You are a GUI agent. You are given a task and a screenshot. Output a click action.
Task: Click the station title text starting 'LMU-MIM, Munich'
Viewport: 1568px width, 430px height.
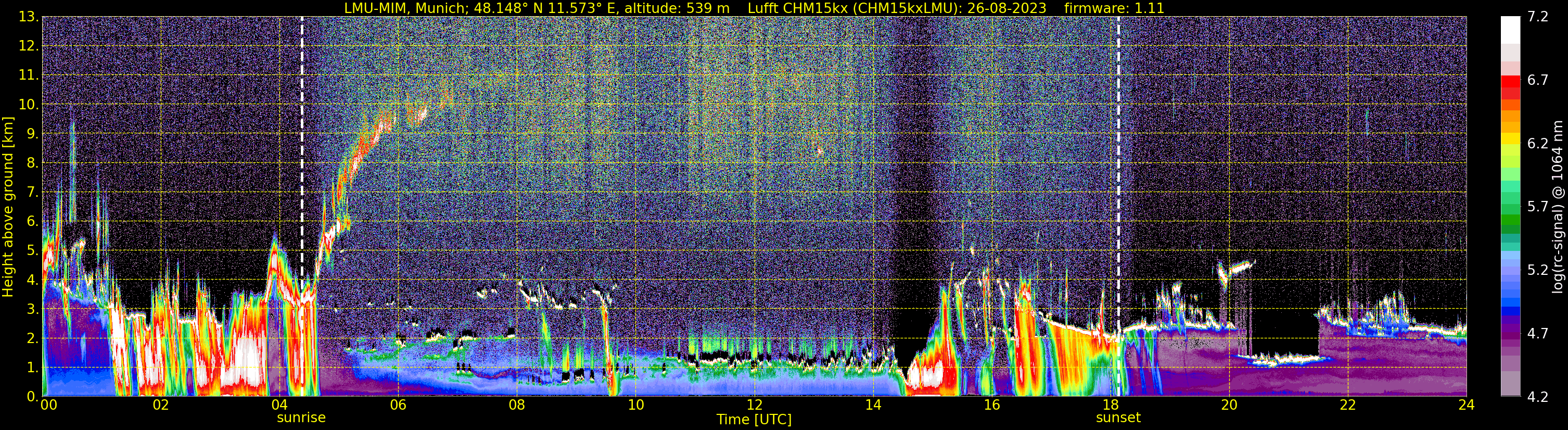[x=537, y=8]
